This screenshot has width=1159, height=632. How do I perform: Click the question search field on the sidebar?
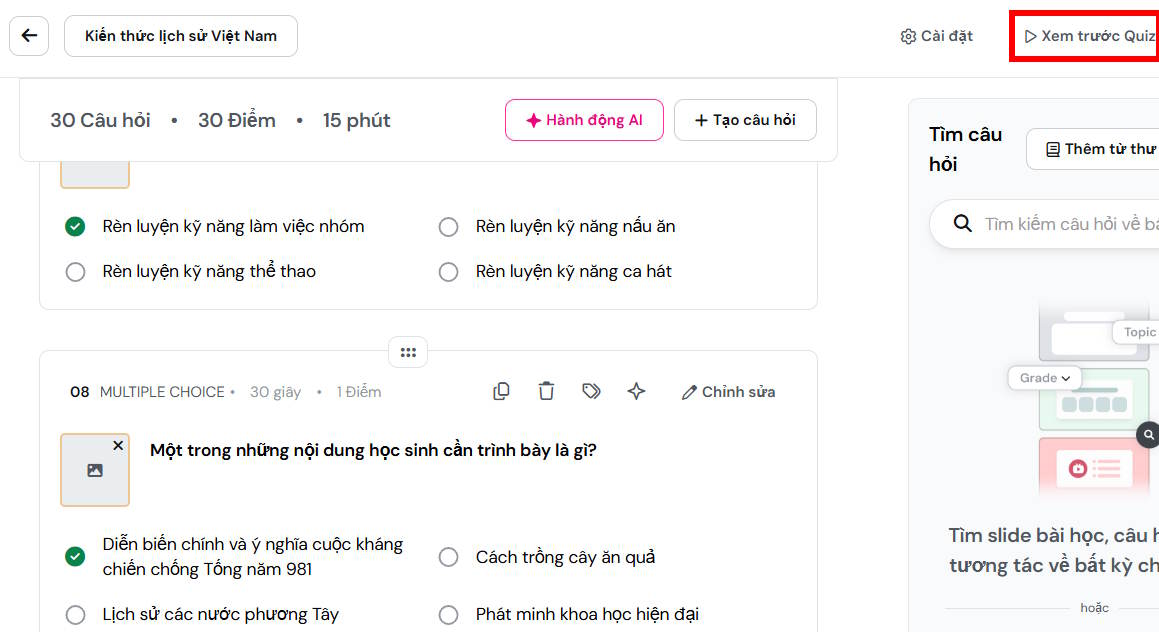[x=1060, y=224]
